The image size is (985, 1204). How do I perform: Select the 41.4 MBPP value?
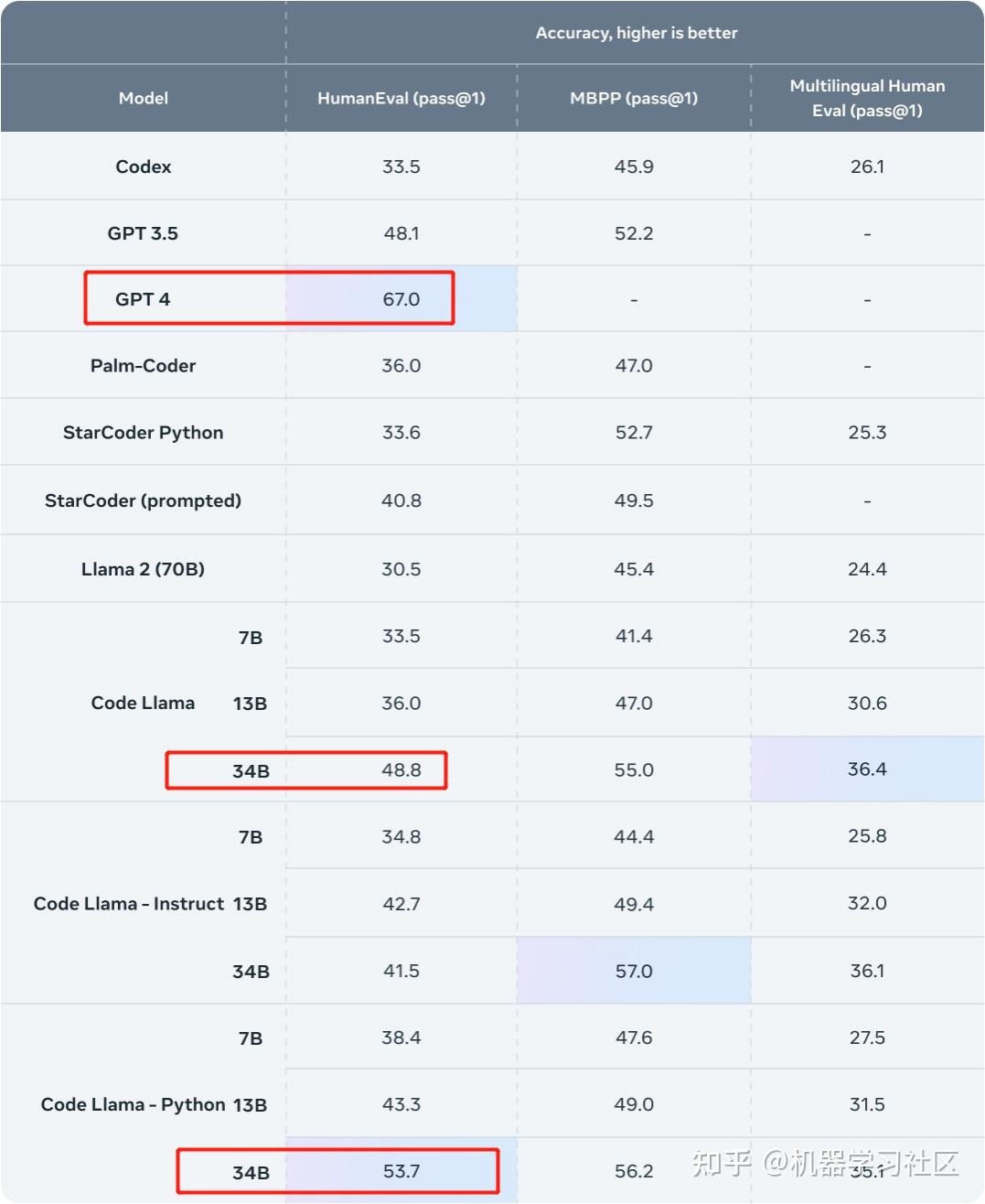pyautogui.click(x=634, y=636)
